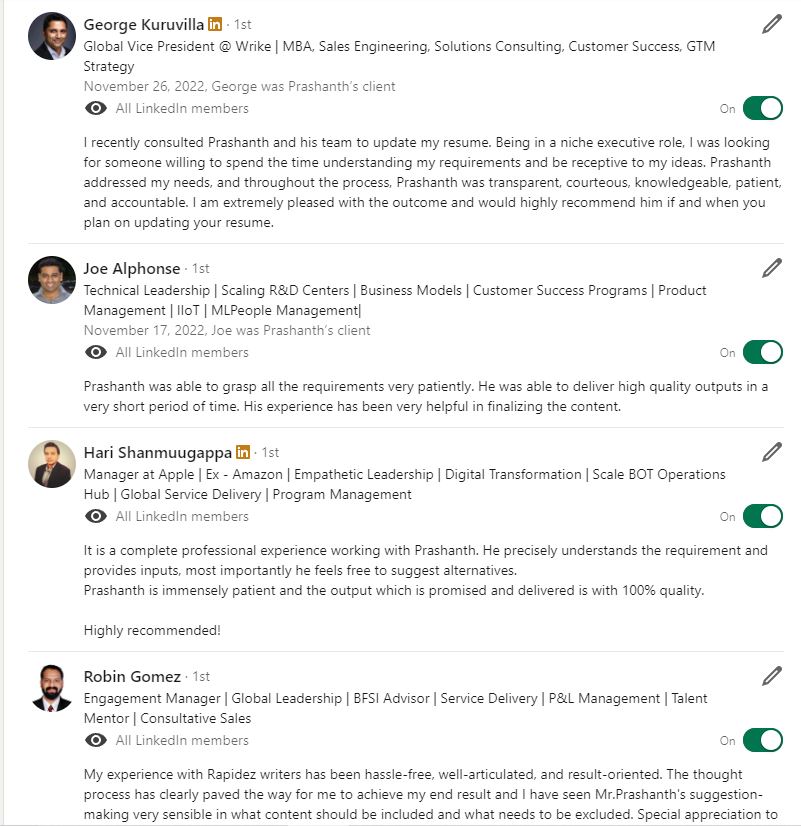
Task: Click eye icon under Hari Shanmuugappa's headline
Action: [x=96, y=516]
